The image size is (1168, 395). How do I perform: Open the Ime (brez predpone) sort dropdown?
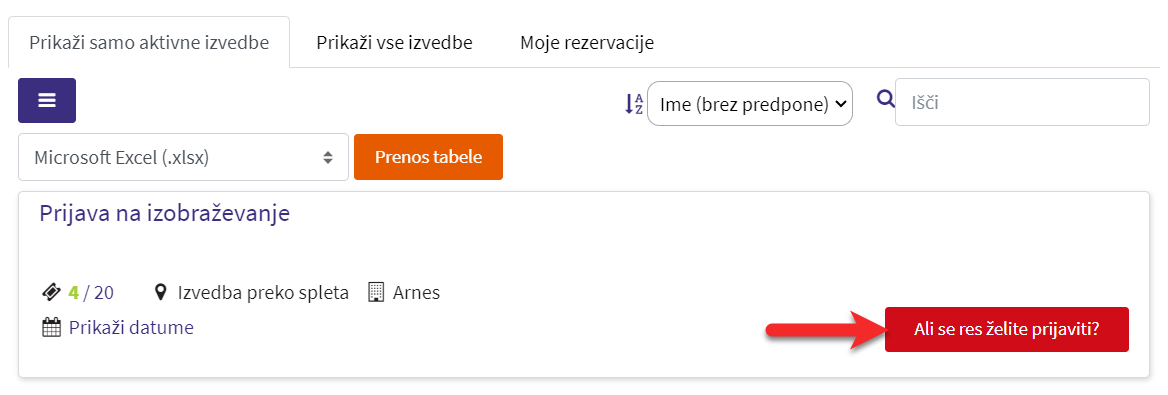coord(750,104)
